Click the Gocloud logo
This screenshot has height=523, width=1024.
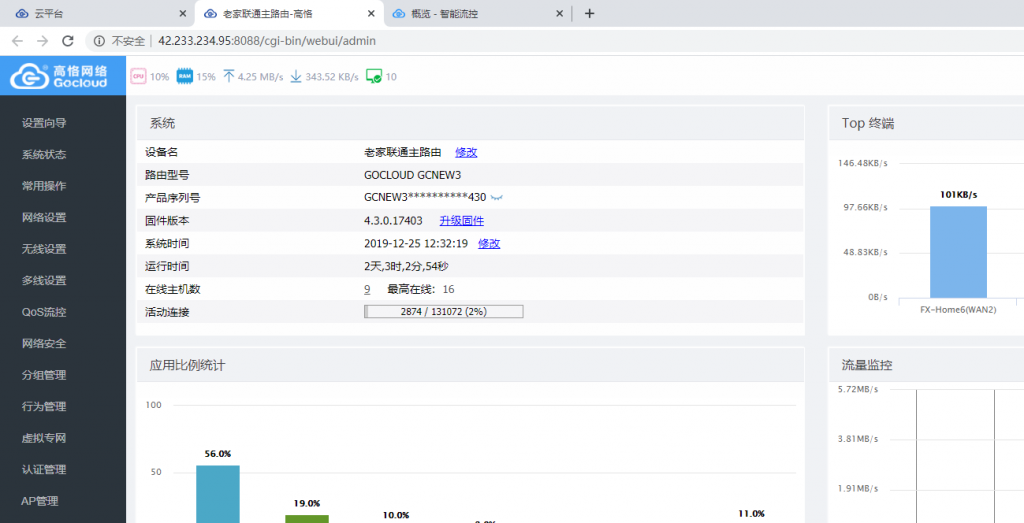[63, 76]
